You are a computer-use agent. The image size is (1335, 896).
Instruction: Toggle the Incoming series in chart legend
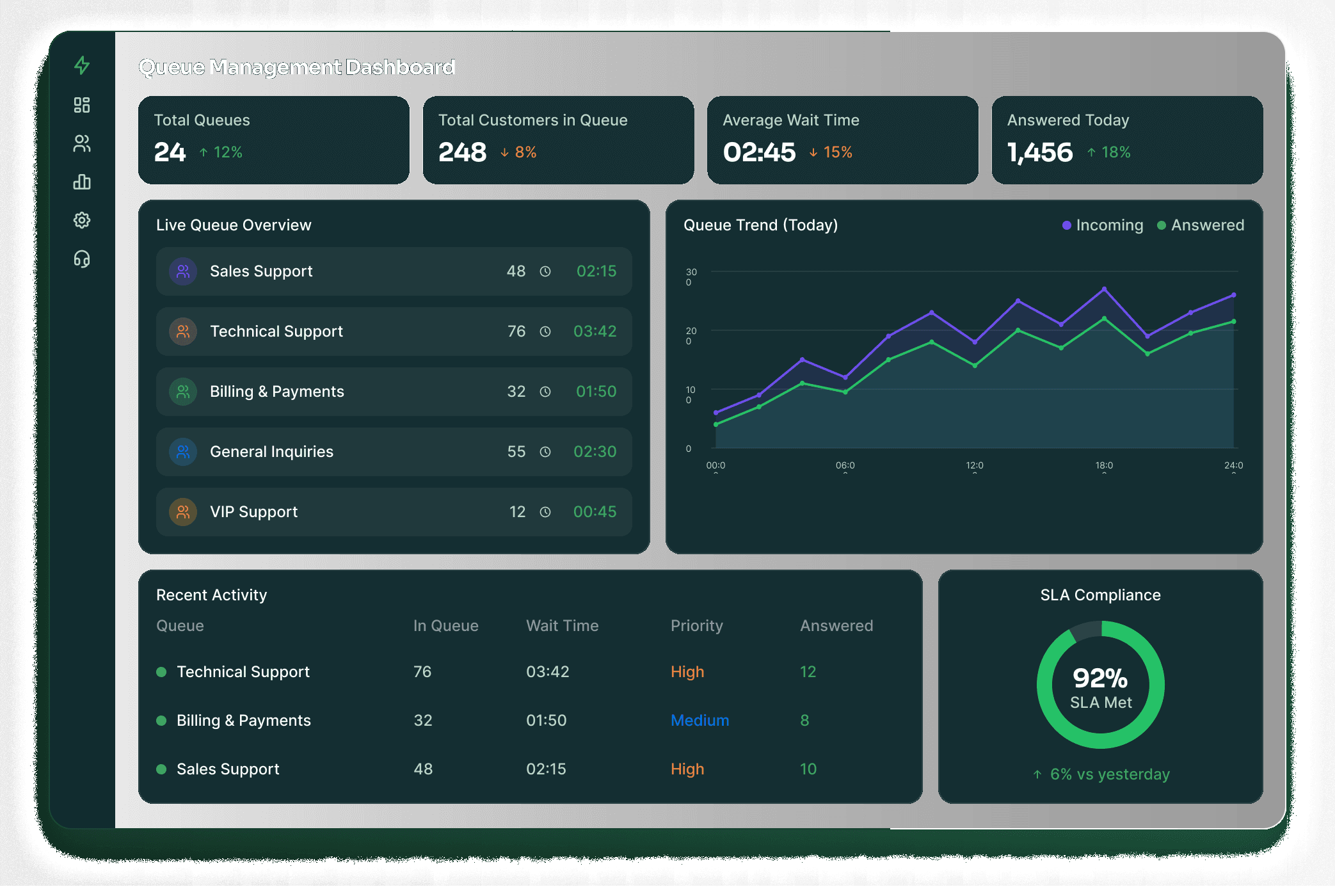[x=1103, y=225]
